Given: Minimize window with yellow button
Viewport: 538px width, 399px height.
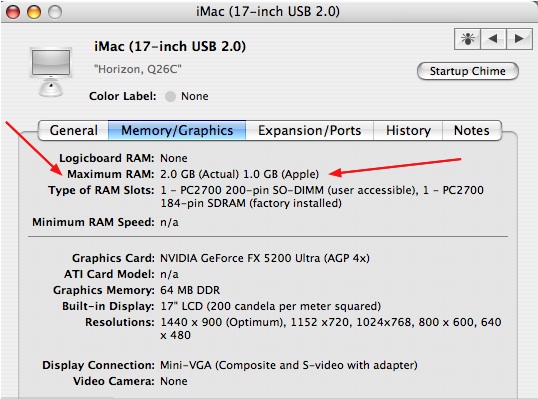Looking at the screenshot, I should 34,12.
